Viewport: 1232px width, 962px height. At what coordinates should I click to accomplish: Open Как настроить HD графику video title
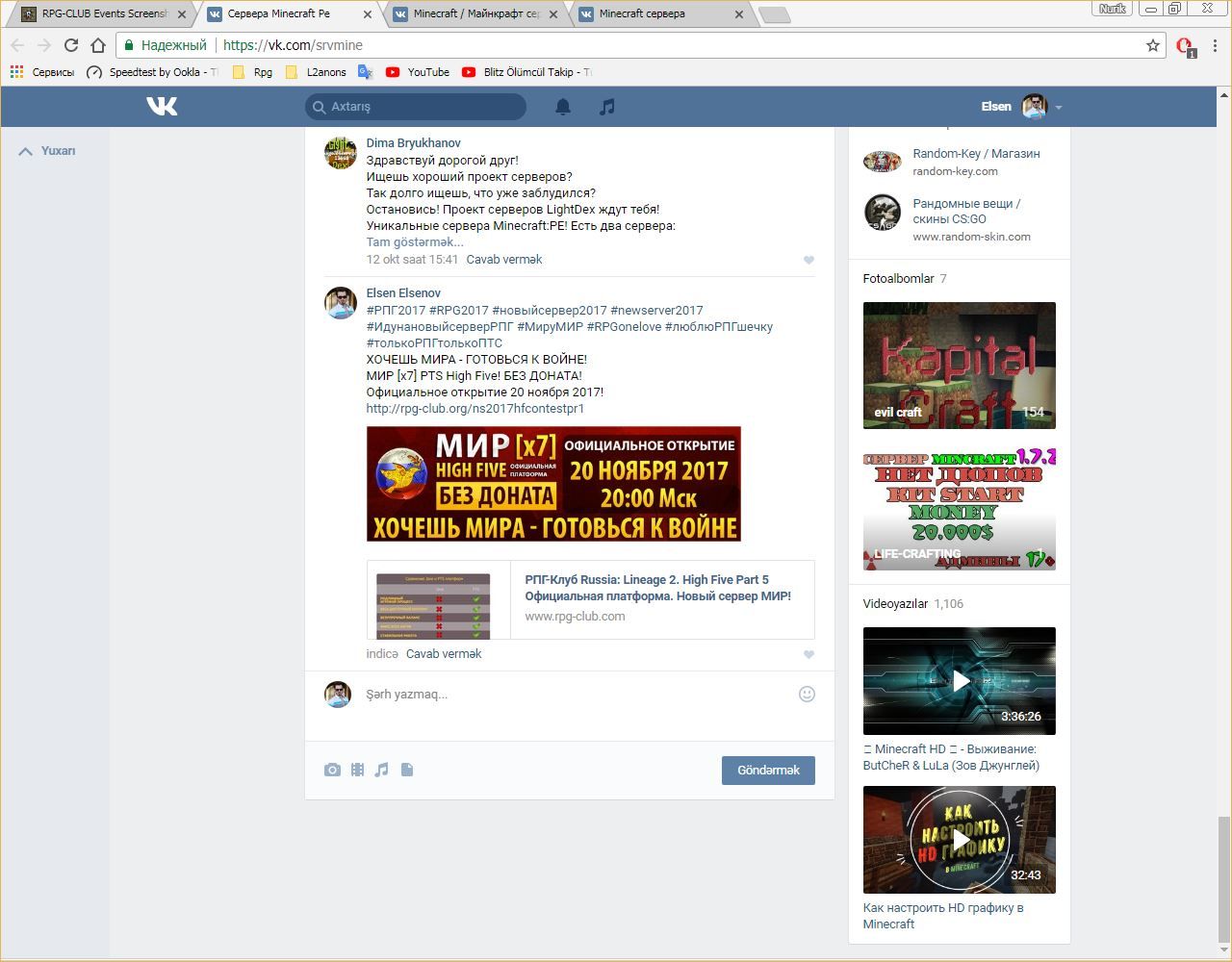pyautogui.click(x=943, y=916)
